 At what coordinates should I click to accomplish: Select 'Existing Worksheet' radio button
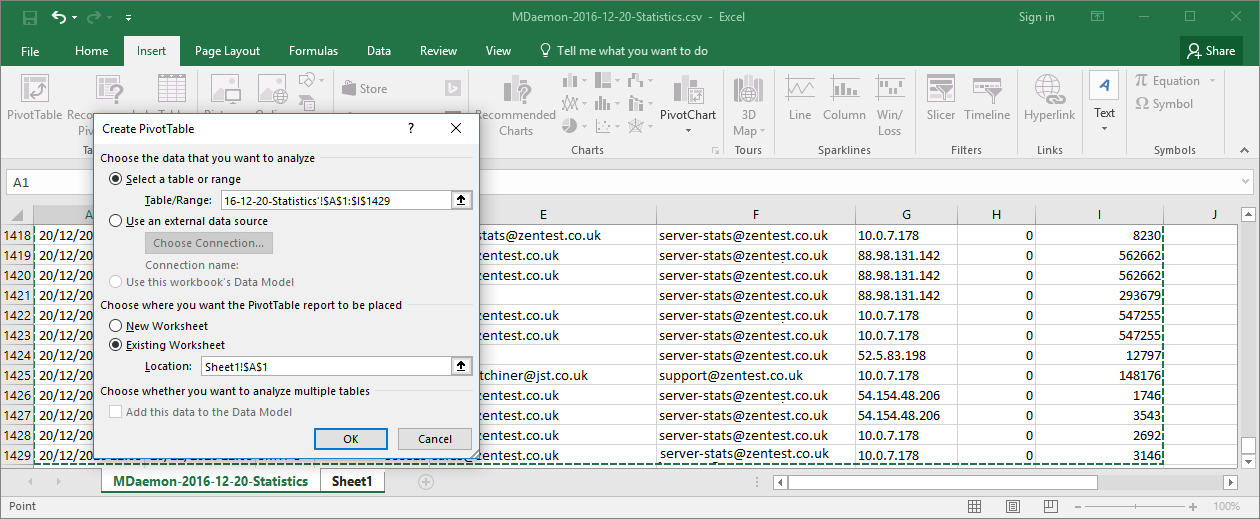pyautogui.click(x=116, y=345)
